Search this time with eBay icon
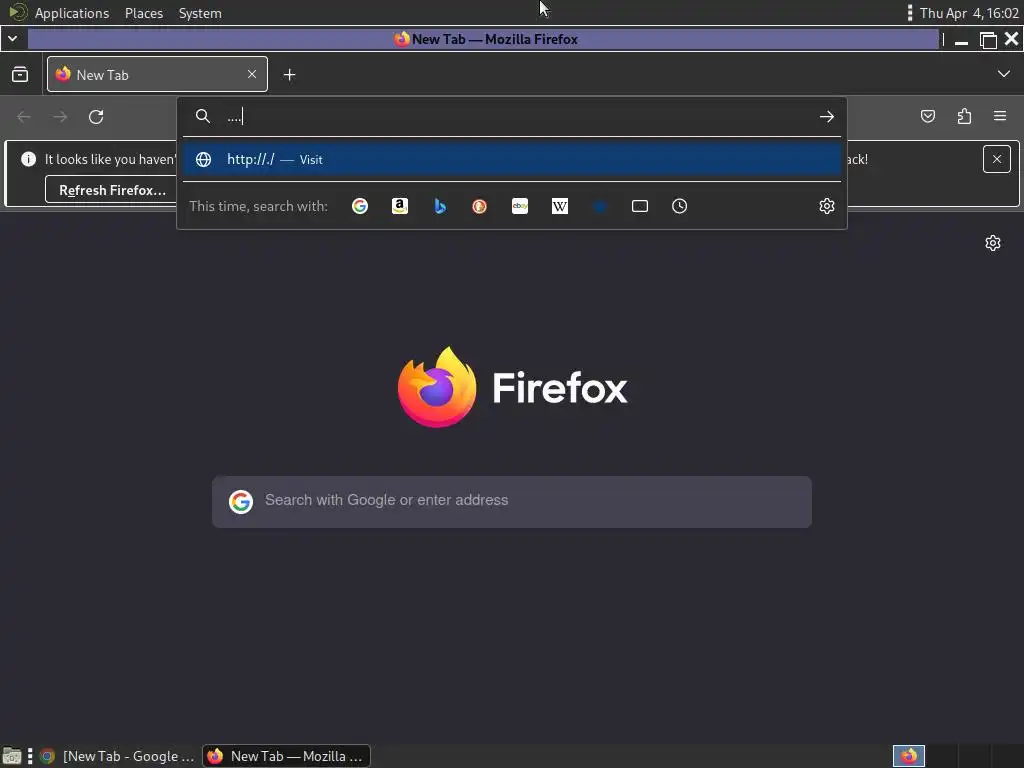1024x768 pixels. point(520,206)
